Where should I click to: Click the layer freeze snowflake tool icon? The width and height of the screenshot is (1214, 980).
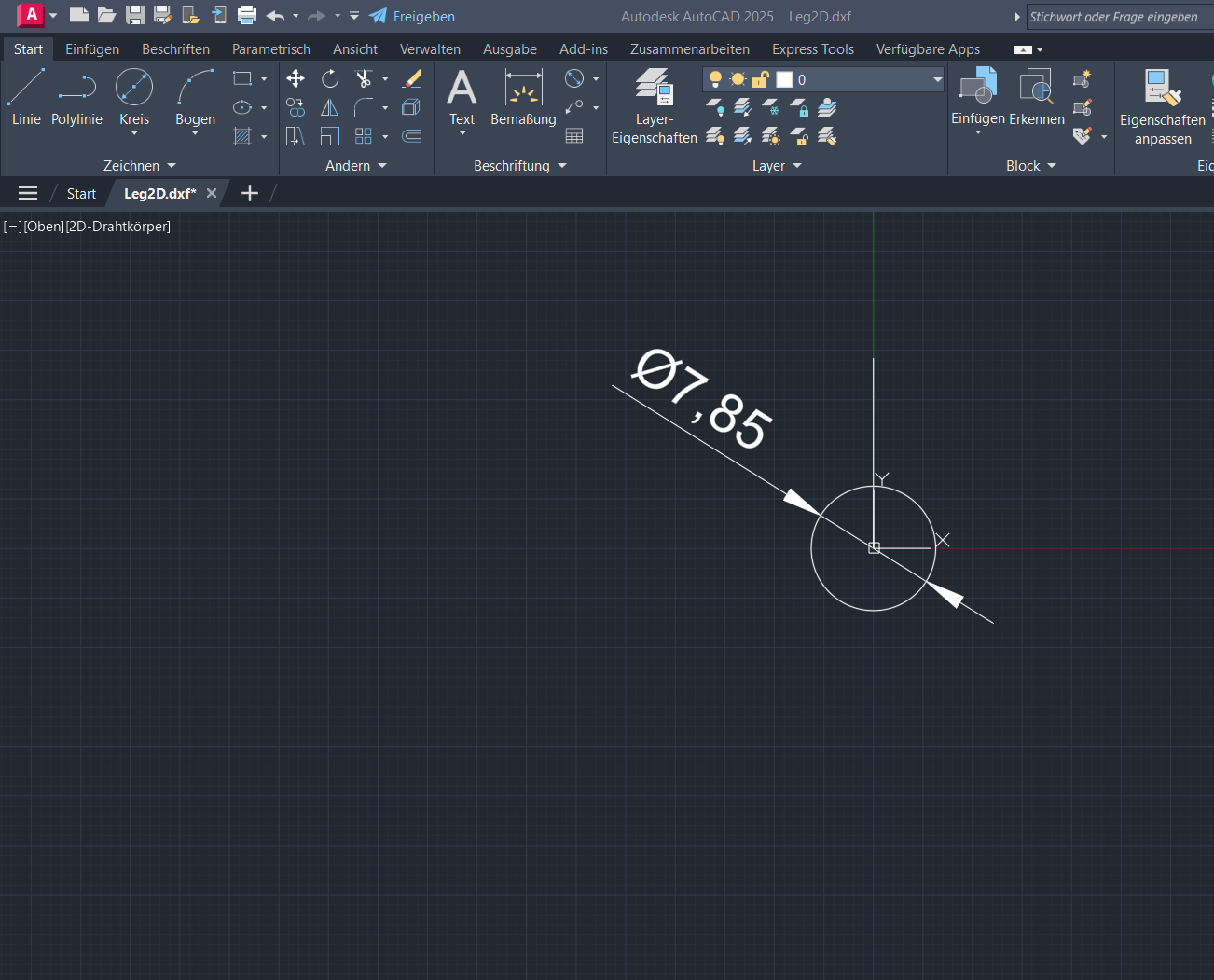[771, 108]
